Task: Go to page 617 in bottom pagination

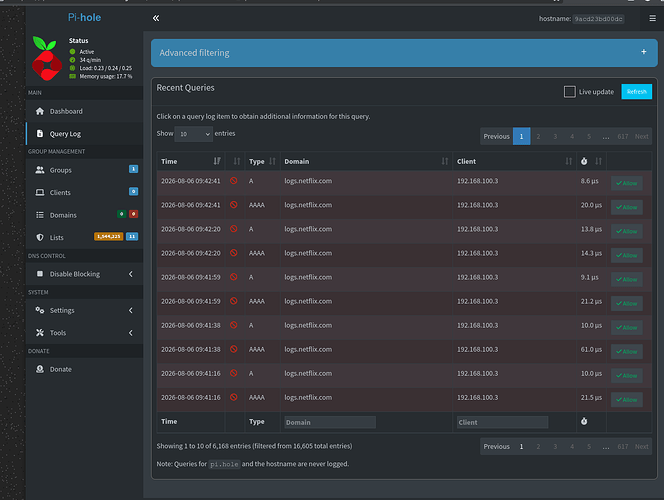Action: (622, 447)
